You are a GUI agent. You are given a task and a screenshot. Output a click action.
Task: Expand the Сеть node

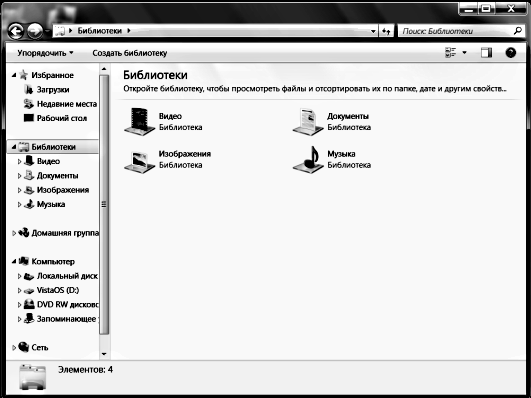[14, 348]
